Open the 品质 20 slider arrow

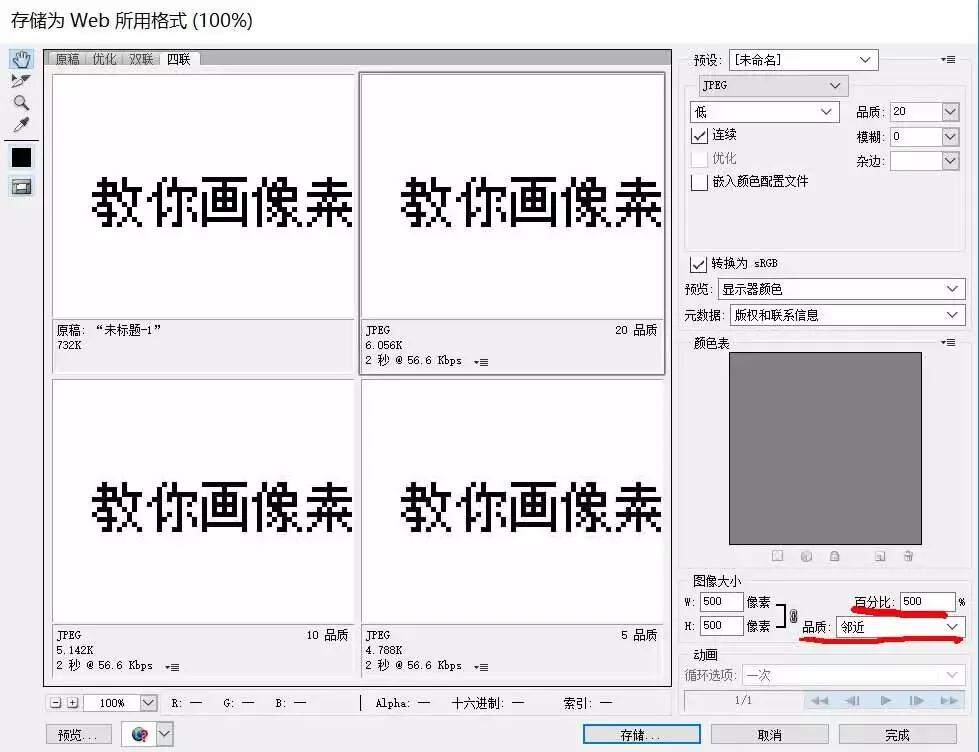coord(950,112)
